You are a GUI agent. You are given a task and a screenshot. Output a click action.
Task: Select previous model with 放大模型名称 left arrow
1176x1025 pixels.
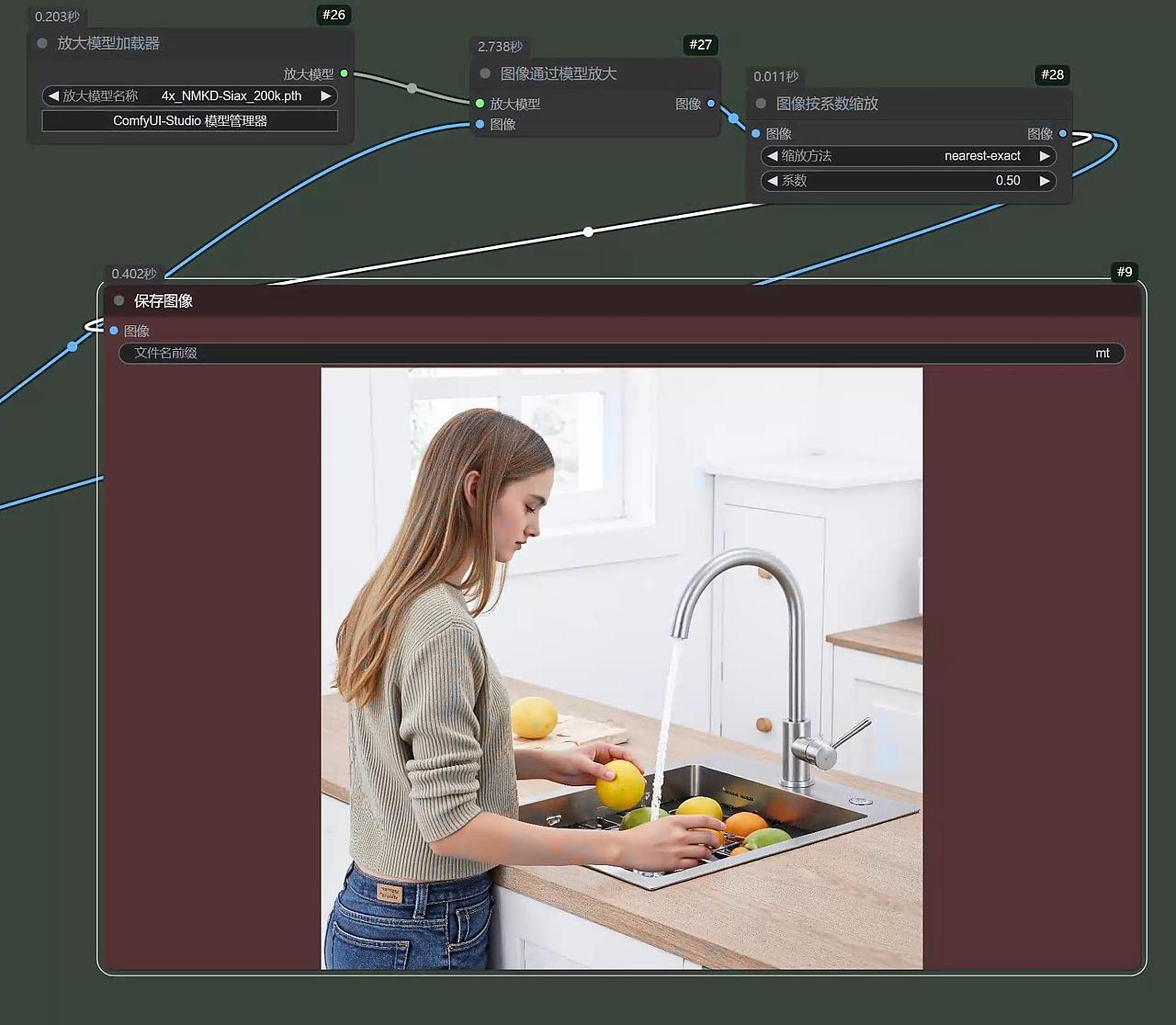point(53,96)
